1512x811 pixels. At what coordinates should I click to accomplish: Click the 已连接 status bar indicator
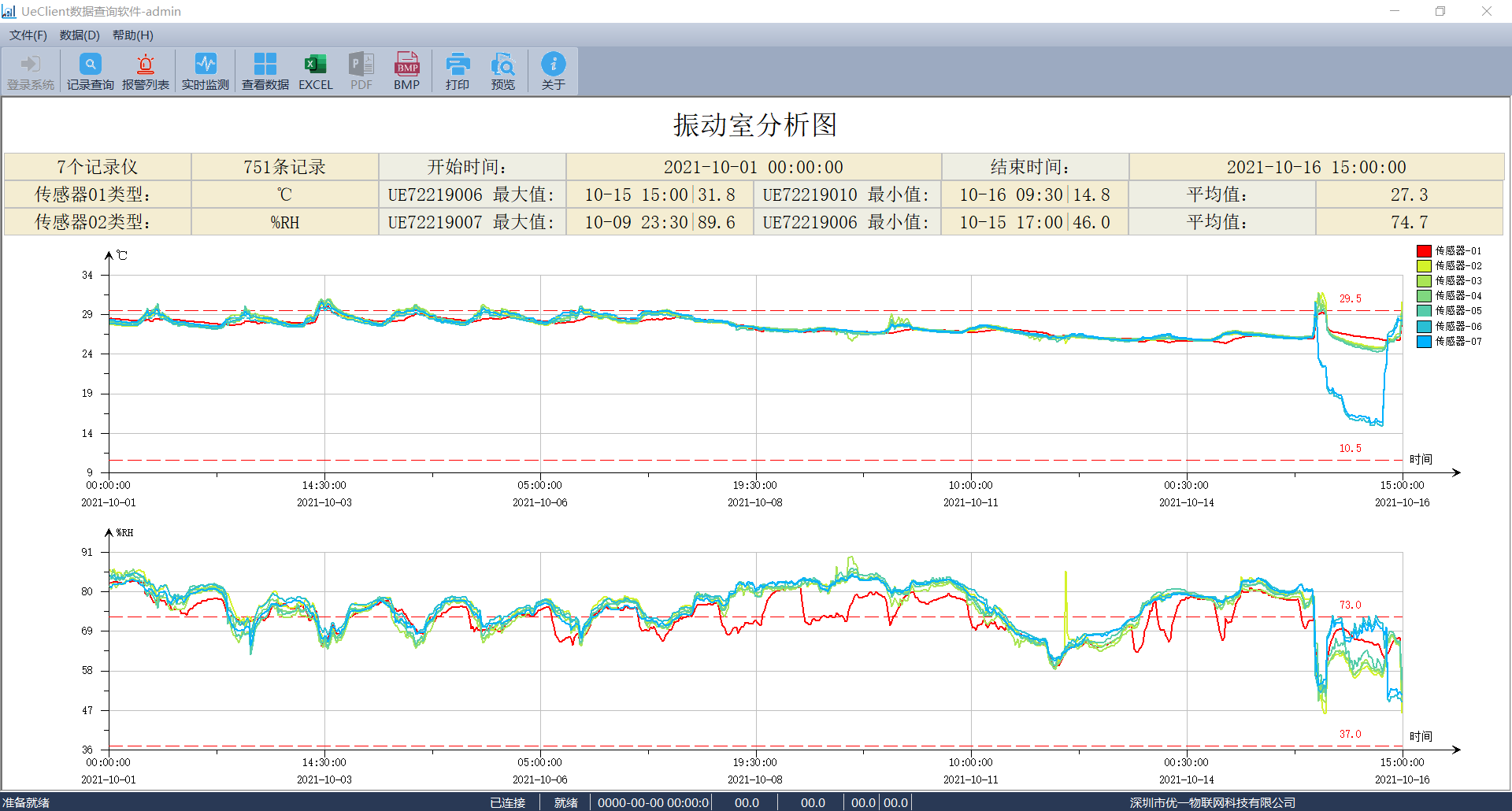point(507,802)
